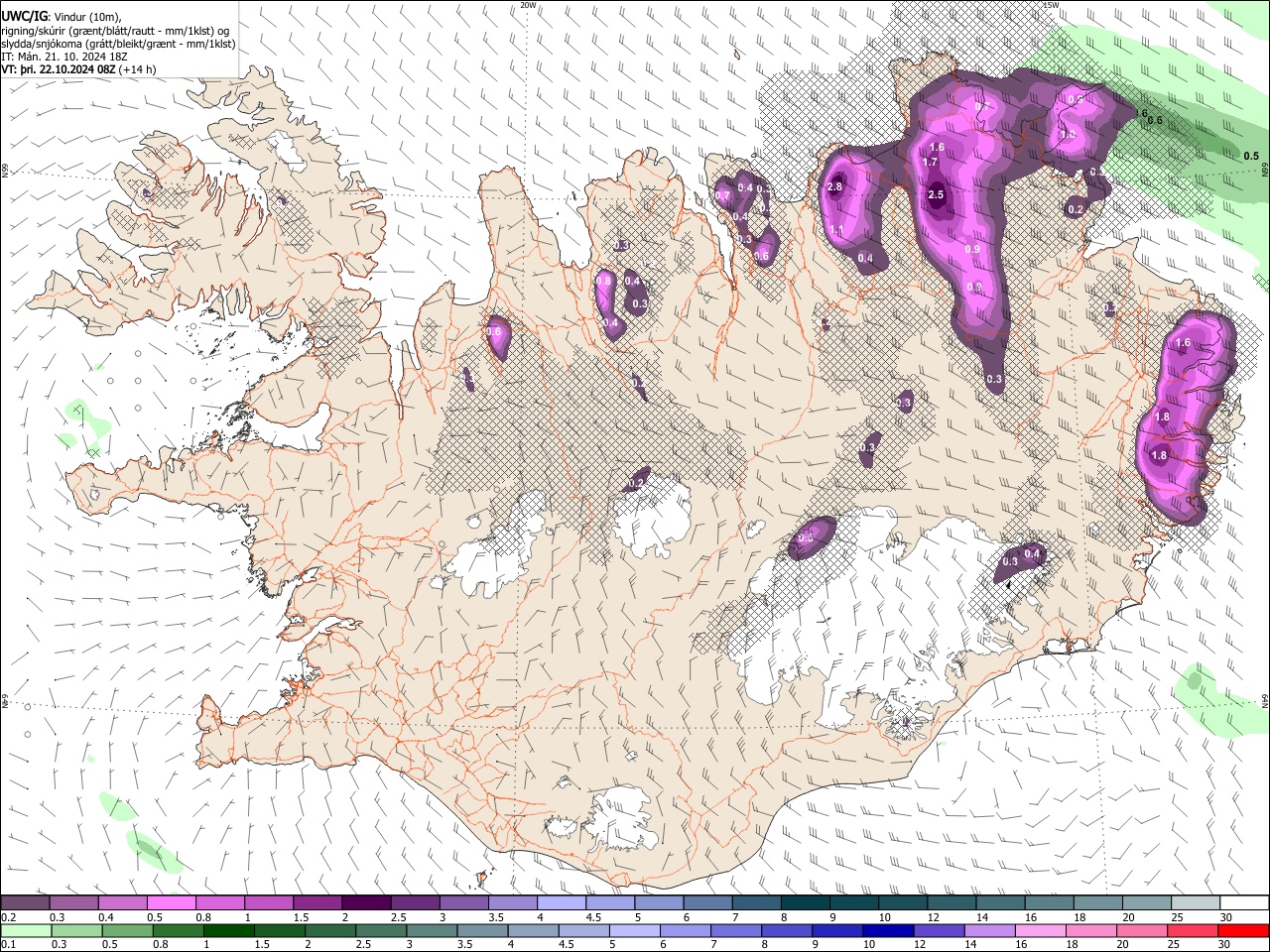Click the '0.8' snowfall value on the map
The height and width of the screenshot is (952, 1270).
tap(603, 282)
